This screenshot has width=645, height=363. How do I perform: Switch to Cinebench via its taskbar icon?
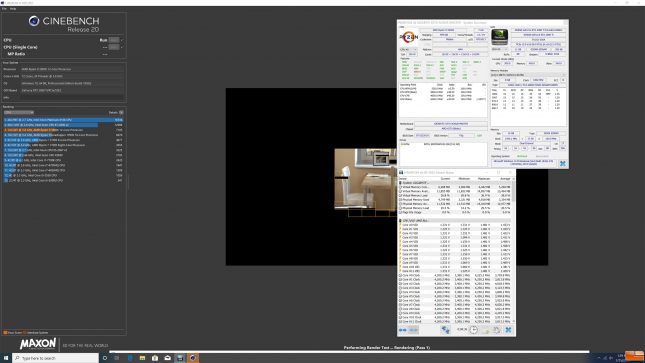pyautogui.click(x=193, y=358)
